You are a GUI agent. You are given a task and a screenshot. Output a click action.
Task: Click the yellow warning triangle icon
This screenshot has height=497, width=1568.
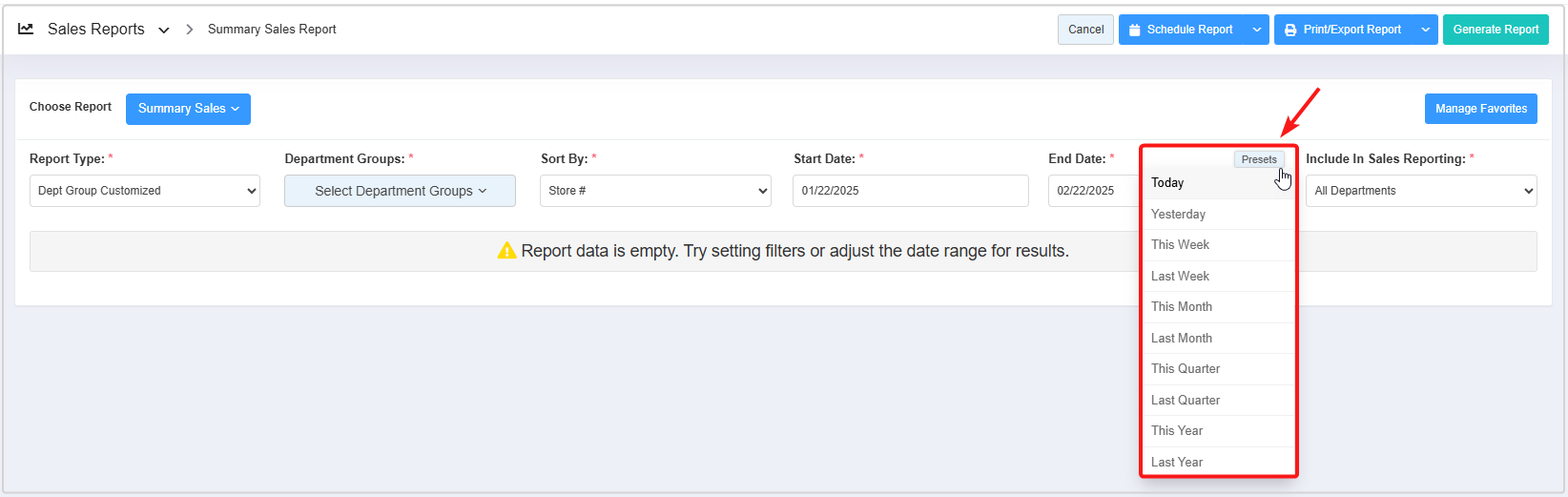506,251
